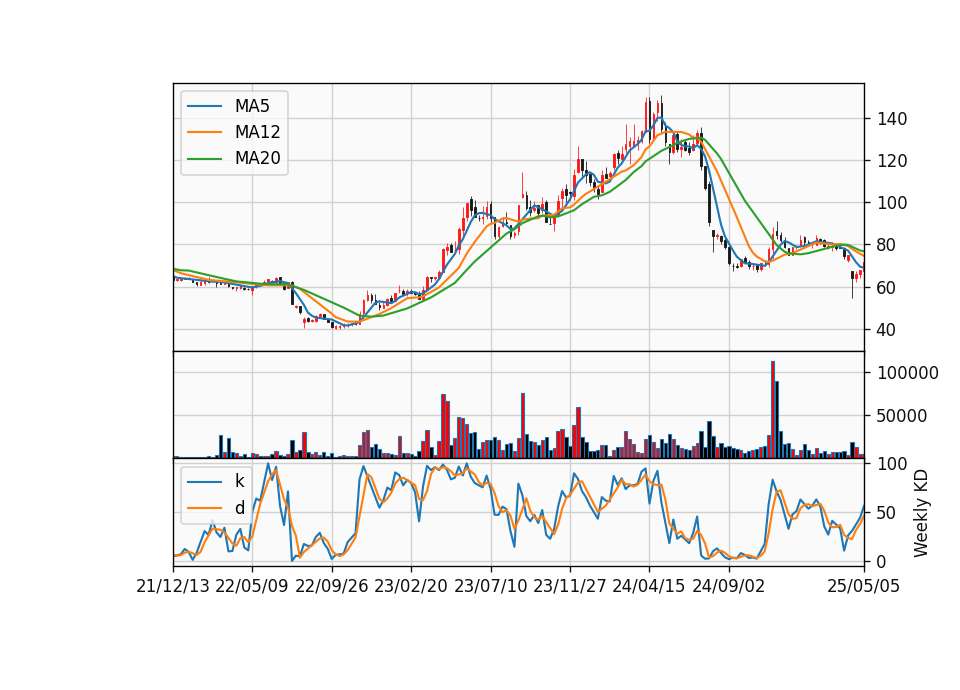The height and width of the screenshot is (690, 960).
Task: Click the MA5 legend label
Action: [252, 106]
